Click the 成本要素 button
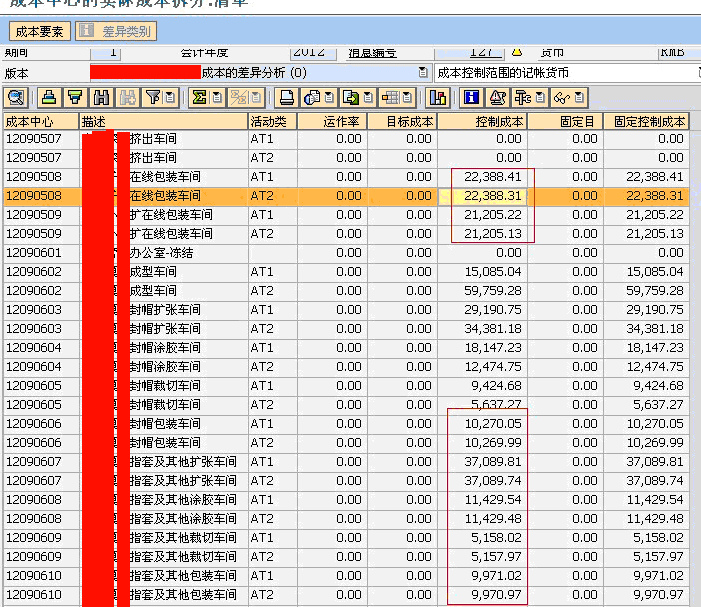The height and width of the screenshot is (607, 701). 39,31
